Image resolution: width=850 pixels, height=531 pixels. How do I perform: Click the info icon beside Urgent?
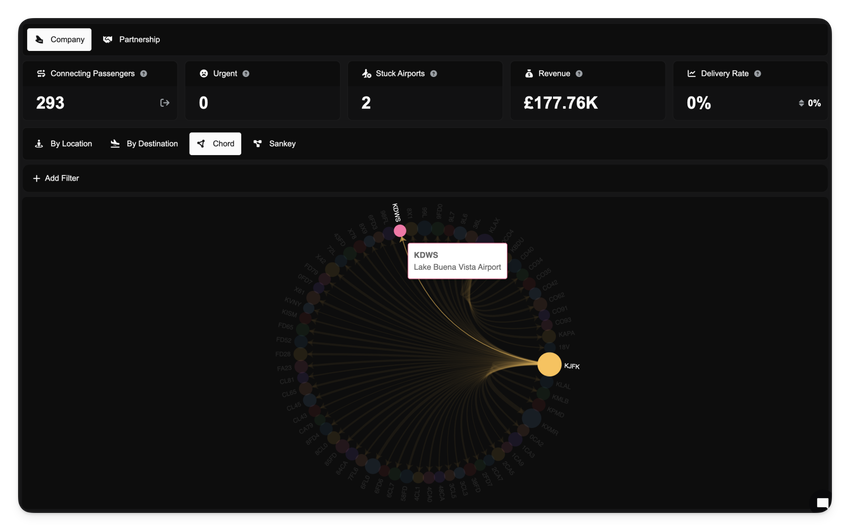(x=246, y=74)
